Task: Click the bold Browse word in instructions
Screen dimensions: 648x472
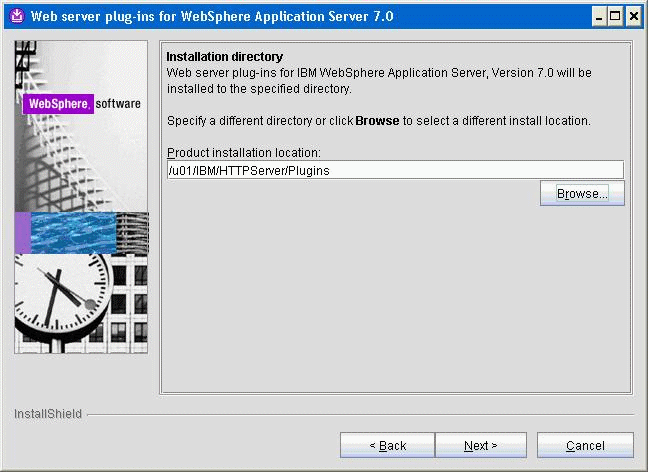Action: point(377,121)
